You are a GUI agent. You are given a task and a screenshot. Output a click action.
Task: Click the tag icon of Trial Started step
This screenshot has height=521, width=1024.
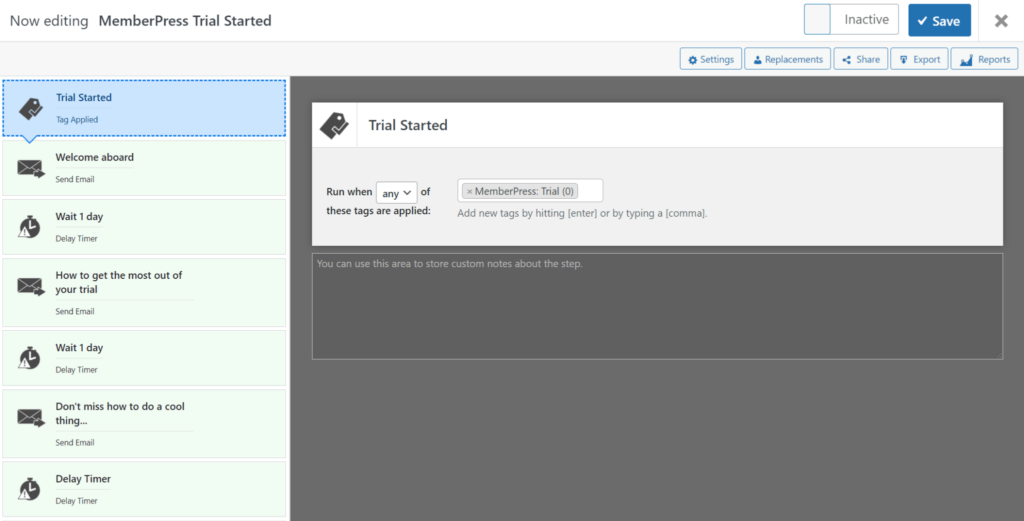pyautogui.click(x=30, y=108)
